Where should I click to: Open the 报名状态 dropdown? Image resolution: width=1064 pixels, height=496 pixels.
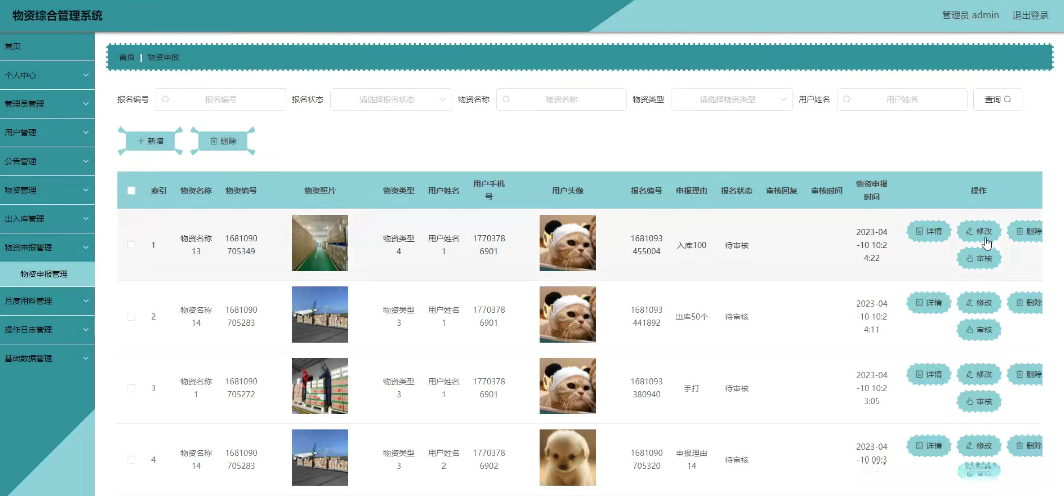point(391,99)
